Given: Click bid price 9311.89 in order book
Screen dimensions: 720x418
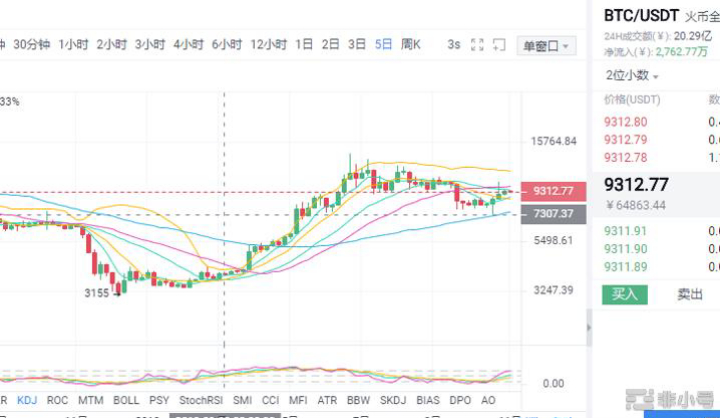Looking at the screenshot, I should 625,267.
